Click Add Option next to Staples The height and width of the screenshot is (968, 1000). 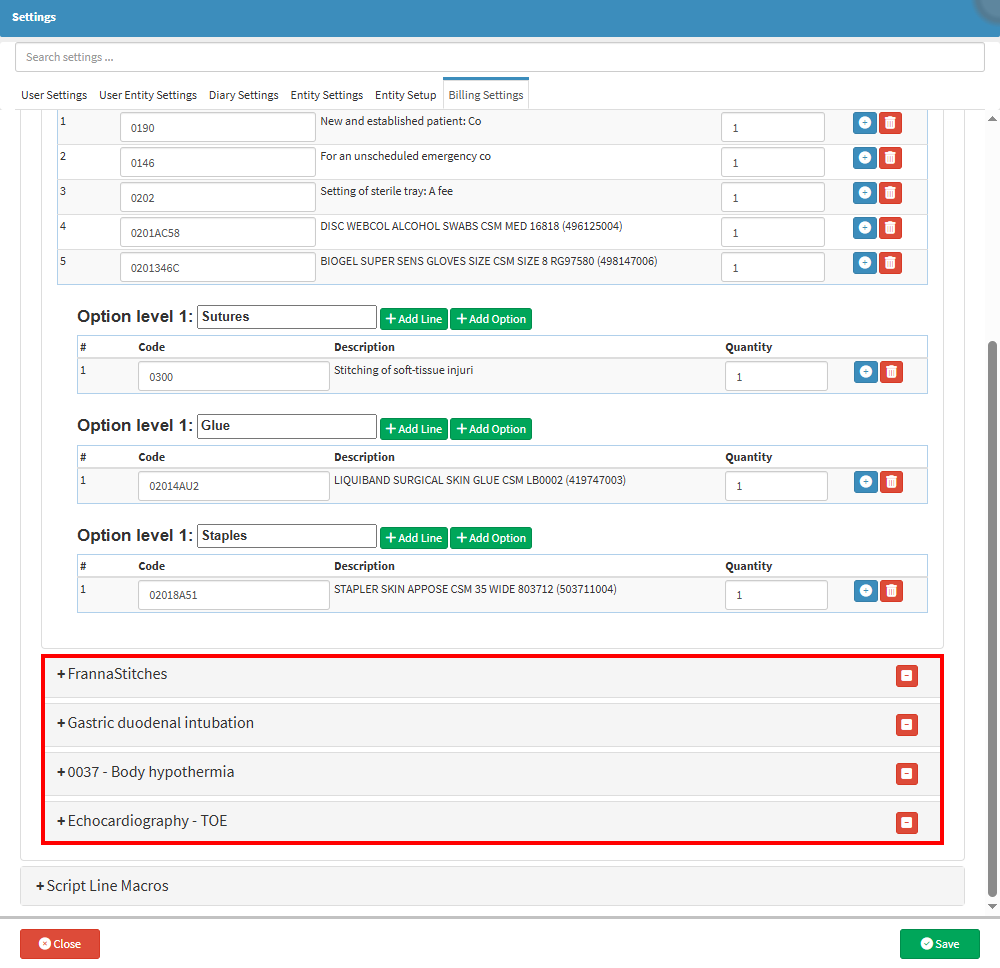[491, 538]
